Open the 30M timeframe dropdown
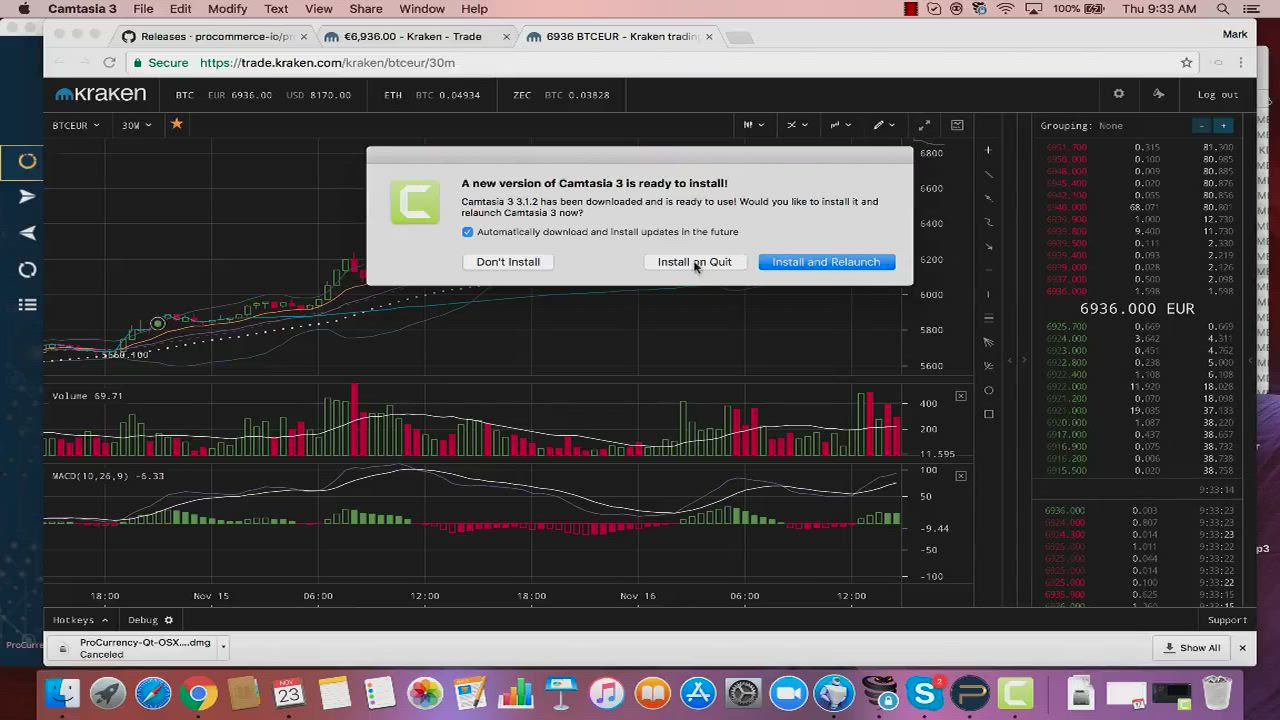Viewport: 1280px width, 720px height. coord(136,125)
